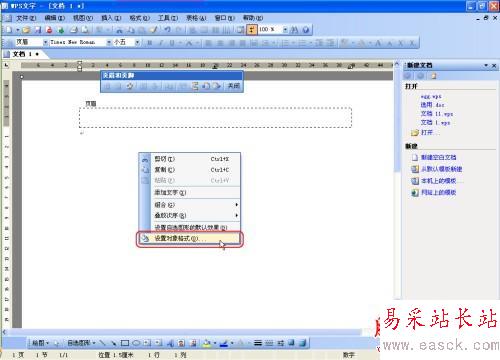Click the Help question mark icon
Viewport: 500px width, 360px height.
click(306, 30)
